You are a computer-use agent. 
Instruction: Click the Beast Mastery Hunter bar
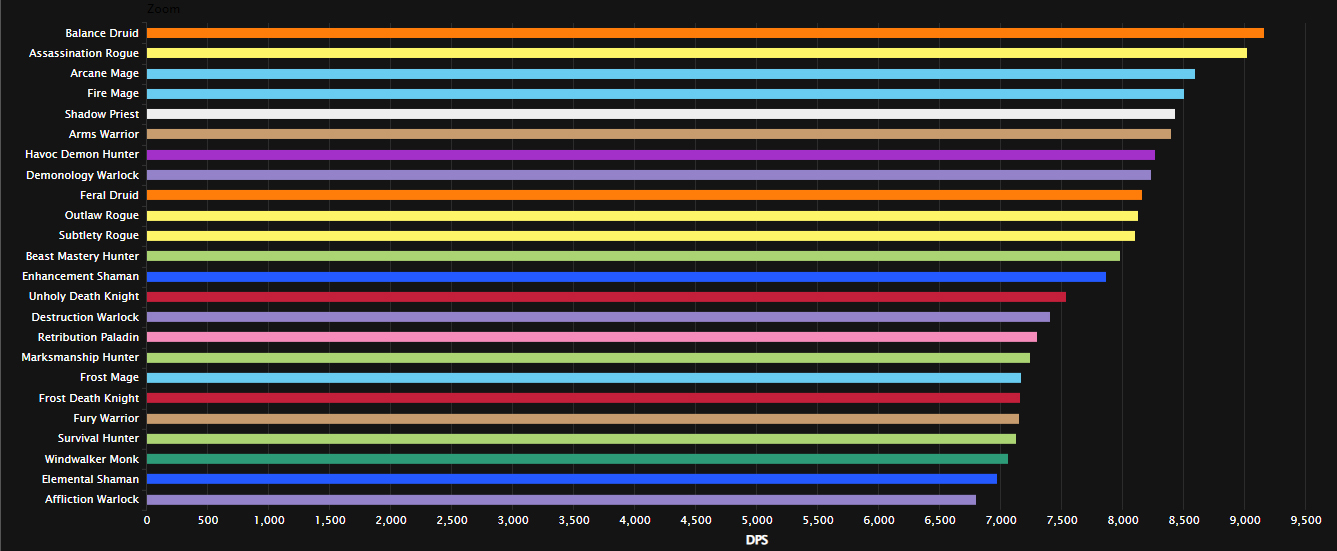pos(633,256)
